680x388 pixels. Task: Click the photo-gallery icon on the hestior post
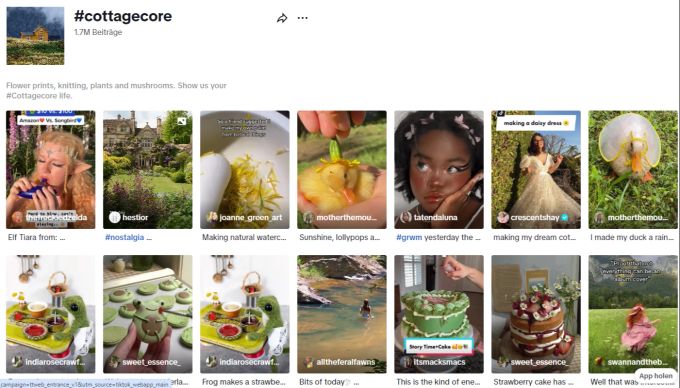click(x=182, y=121)
